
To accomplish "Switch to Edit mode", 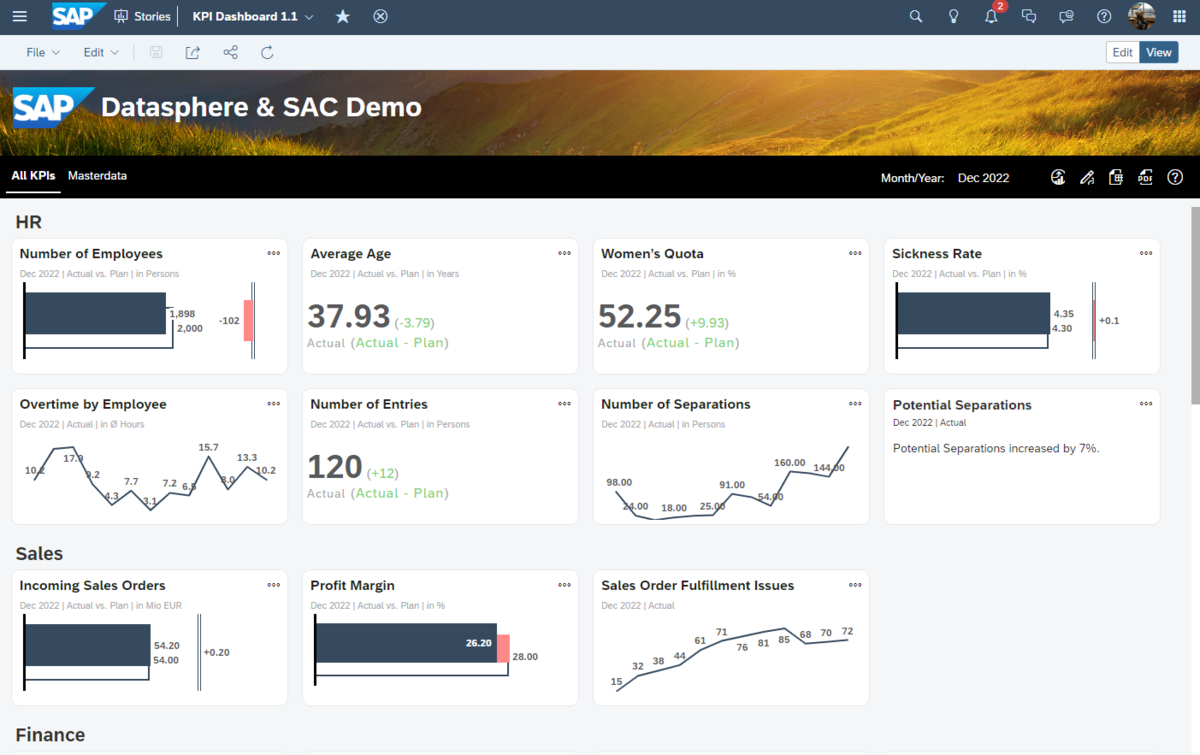I will 1122,51.
